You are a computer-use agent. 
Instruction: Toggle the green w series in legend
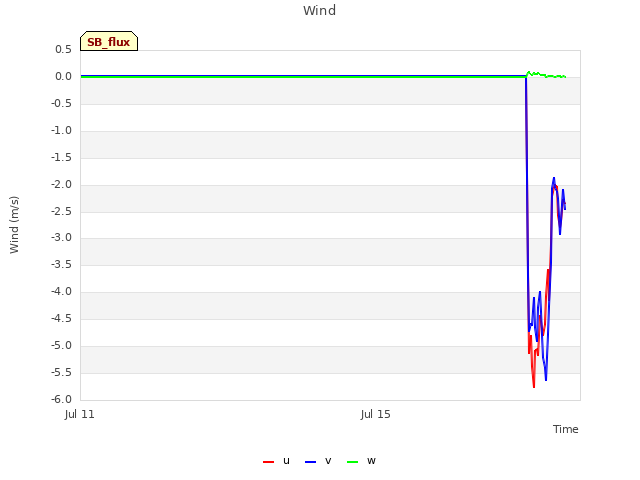click(x=361, y=461)
